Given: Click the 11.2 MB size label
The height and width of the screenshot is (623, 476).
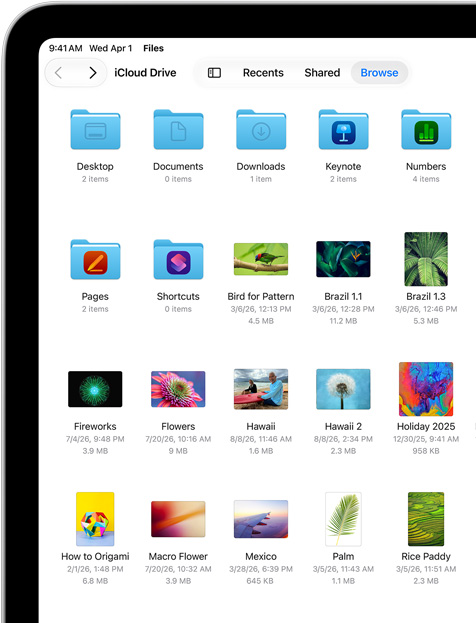Looking at the screenshot, I should pos(343,321).
